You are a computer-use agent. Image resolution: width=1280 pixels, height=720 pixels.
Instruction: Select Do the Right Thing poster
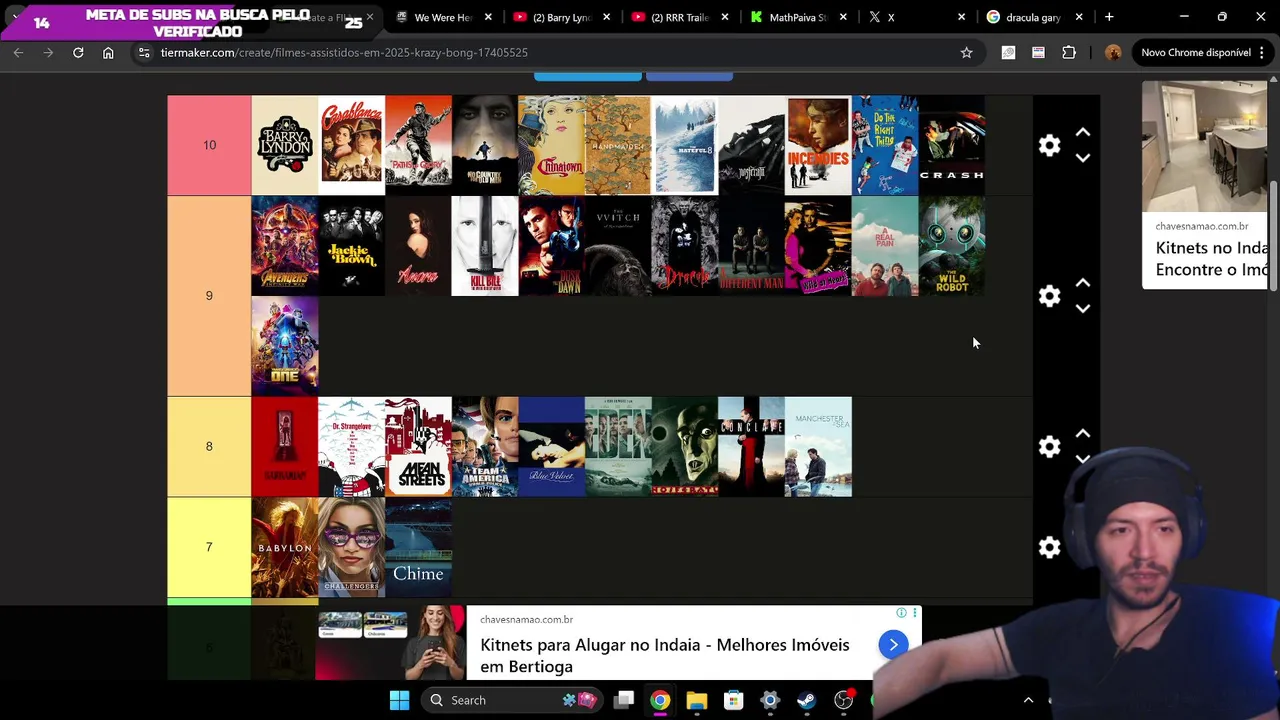pyautogui.click(x=885, y=145)
